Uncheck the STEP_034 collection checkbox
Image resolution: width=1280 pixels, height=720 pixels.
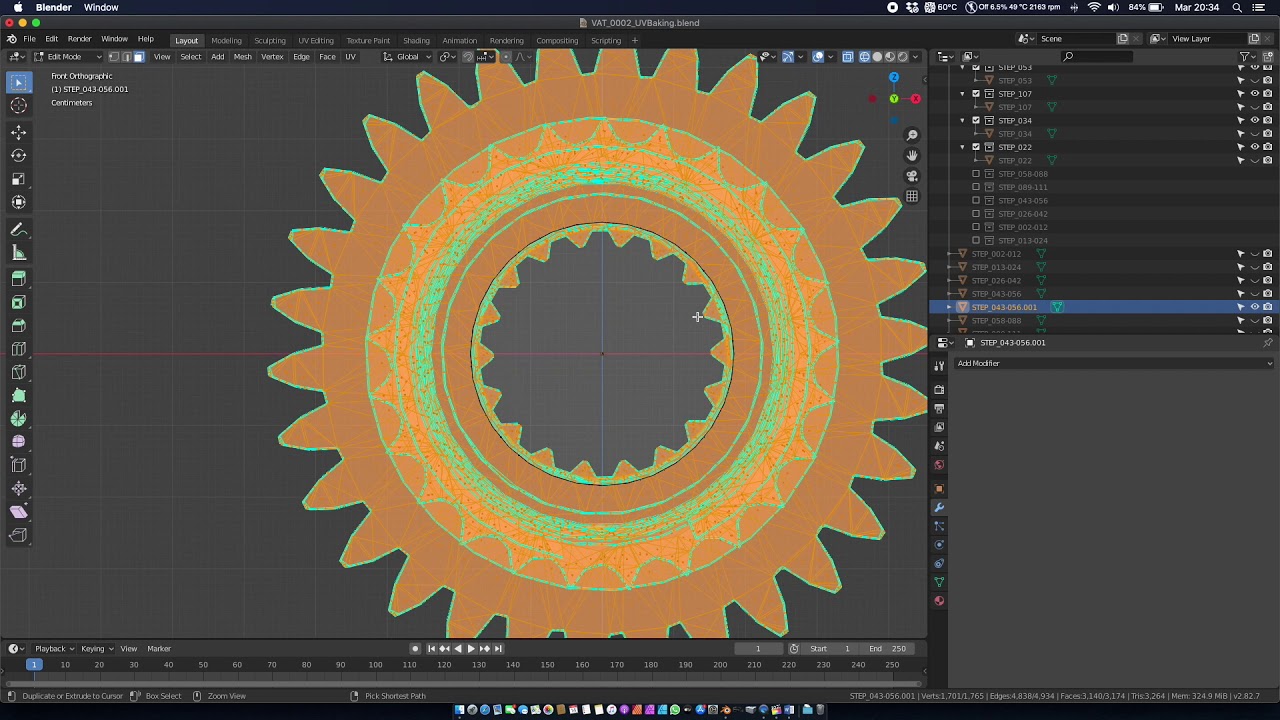coord(976,120)
